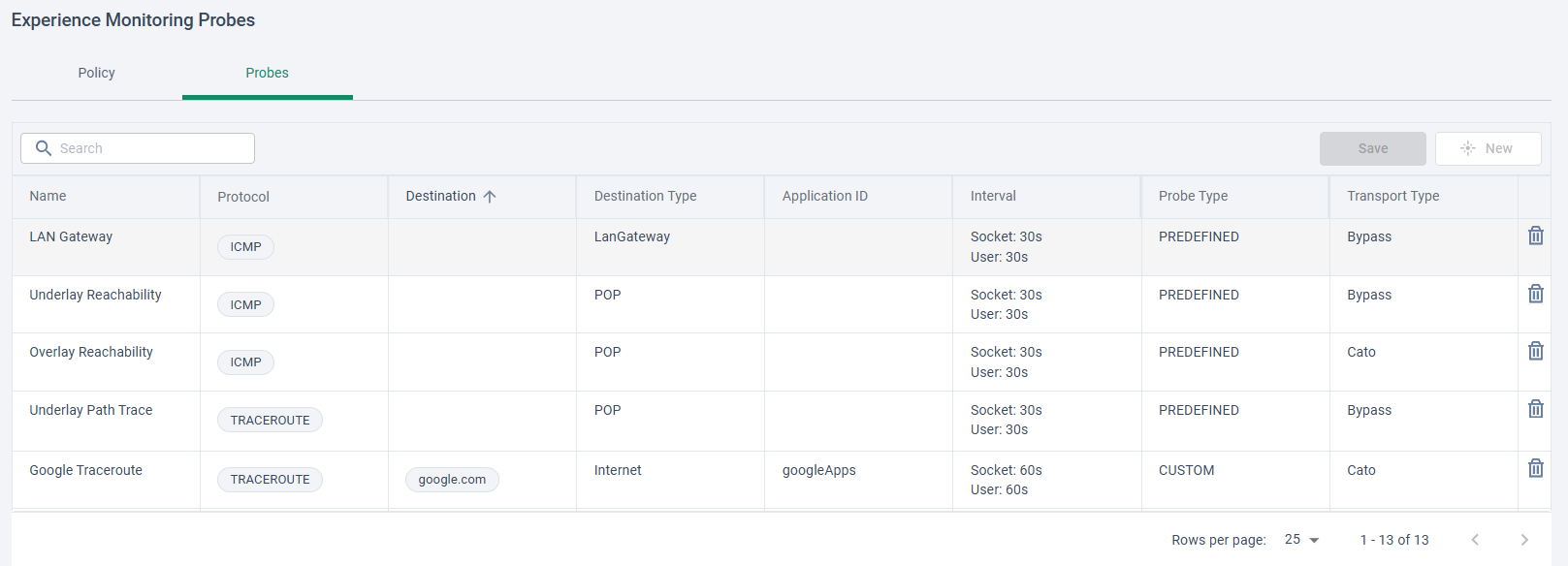Open the Underlay Path Trace probe name
Screen dimensions: 1568x566
point(91,410)
